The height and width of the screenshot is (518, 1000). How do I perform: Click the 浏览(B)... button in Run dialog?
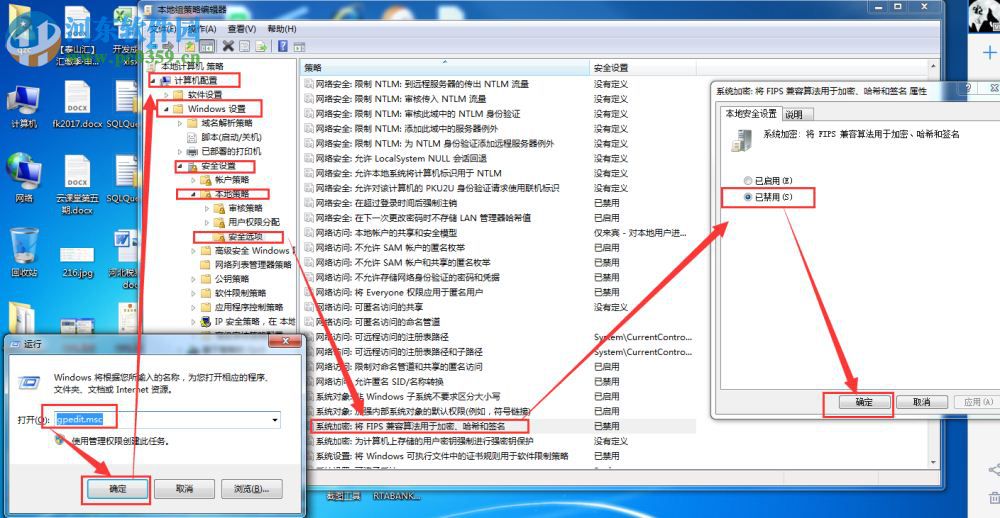(x=251, y=489)
